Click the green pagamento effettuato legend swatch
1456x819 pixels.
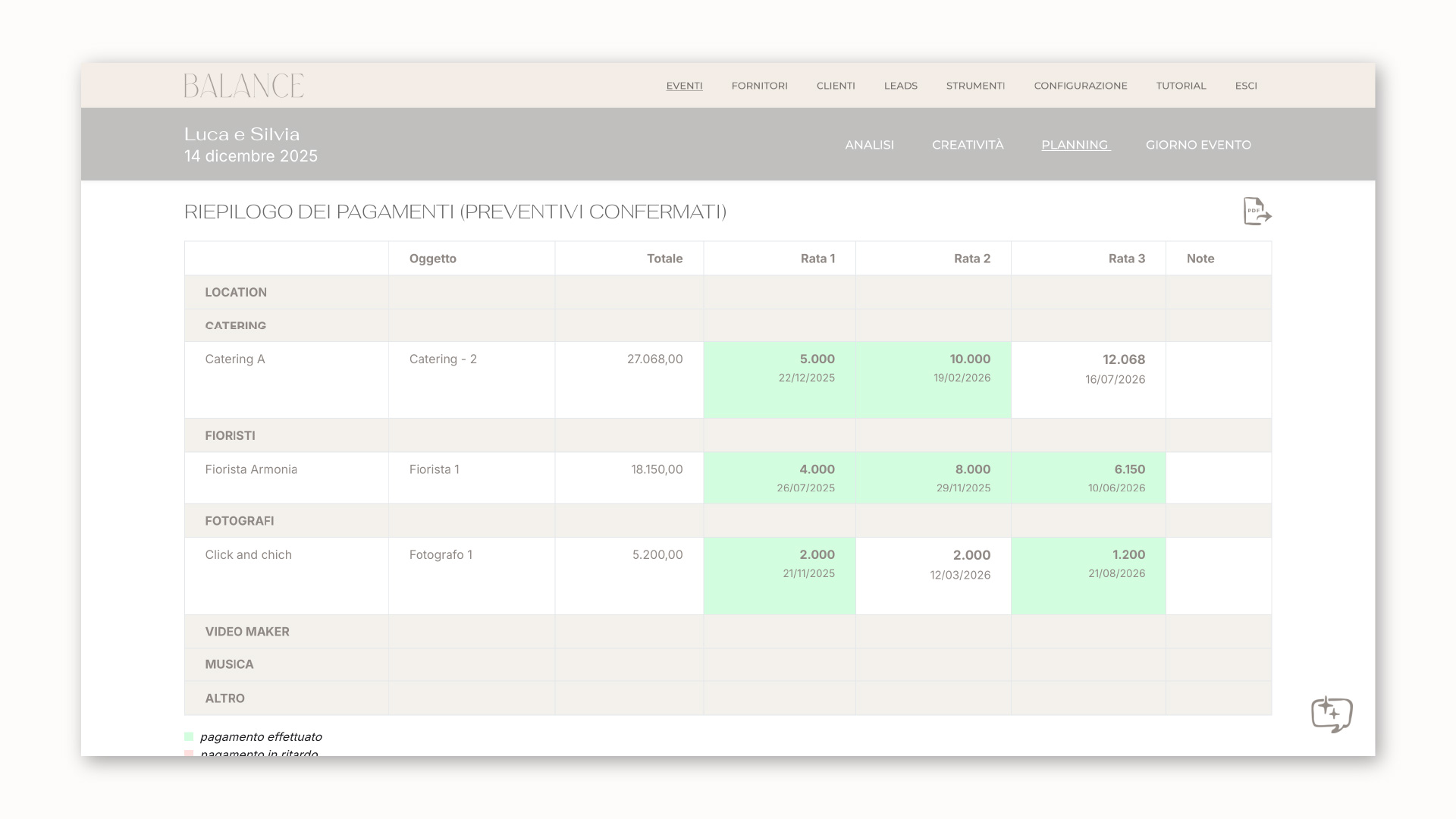pyautogui.click(x=189, y=736)
